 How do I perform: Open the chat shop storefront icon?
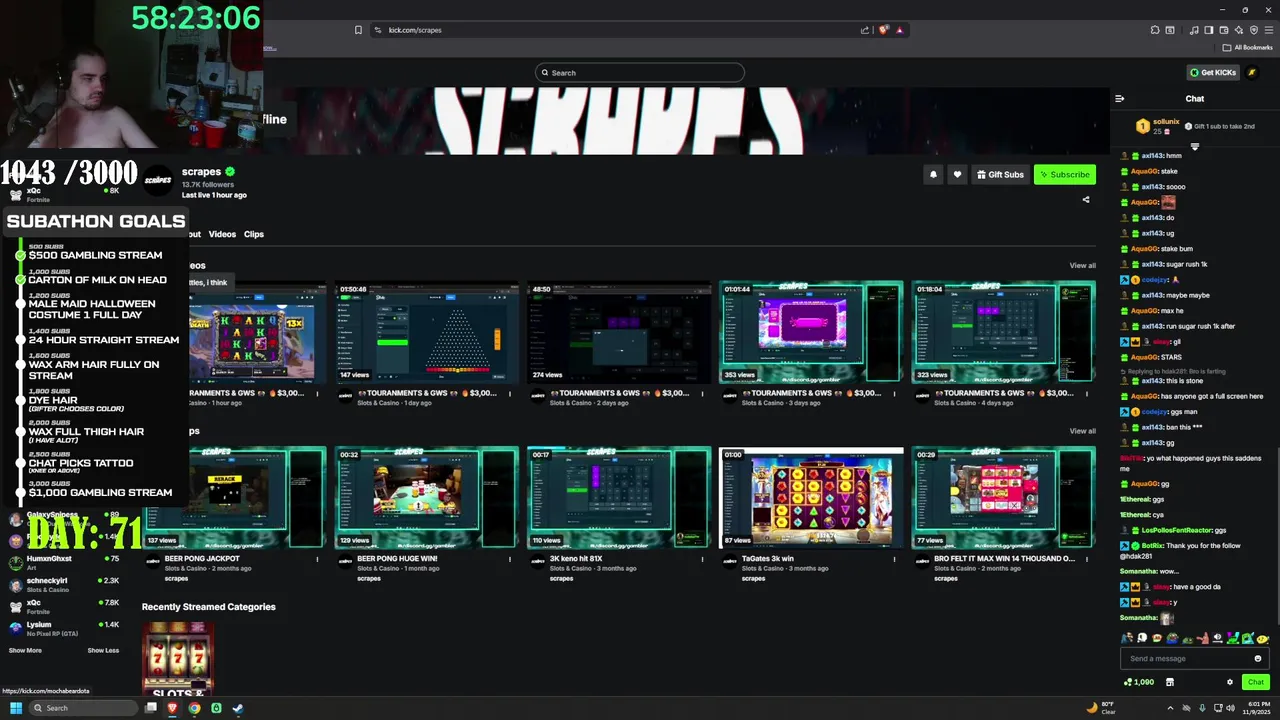click(x=1170, y=682)
